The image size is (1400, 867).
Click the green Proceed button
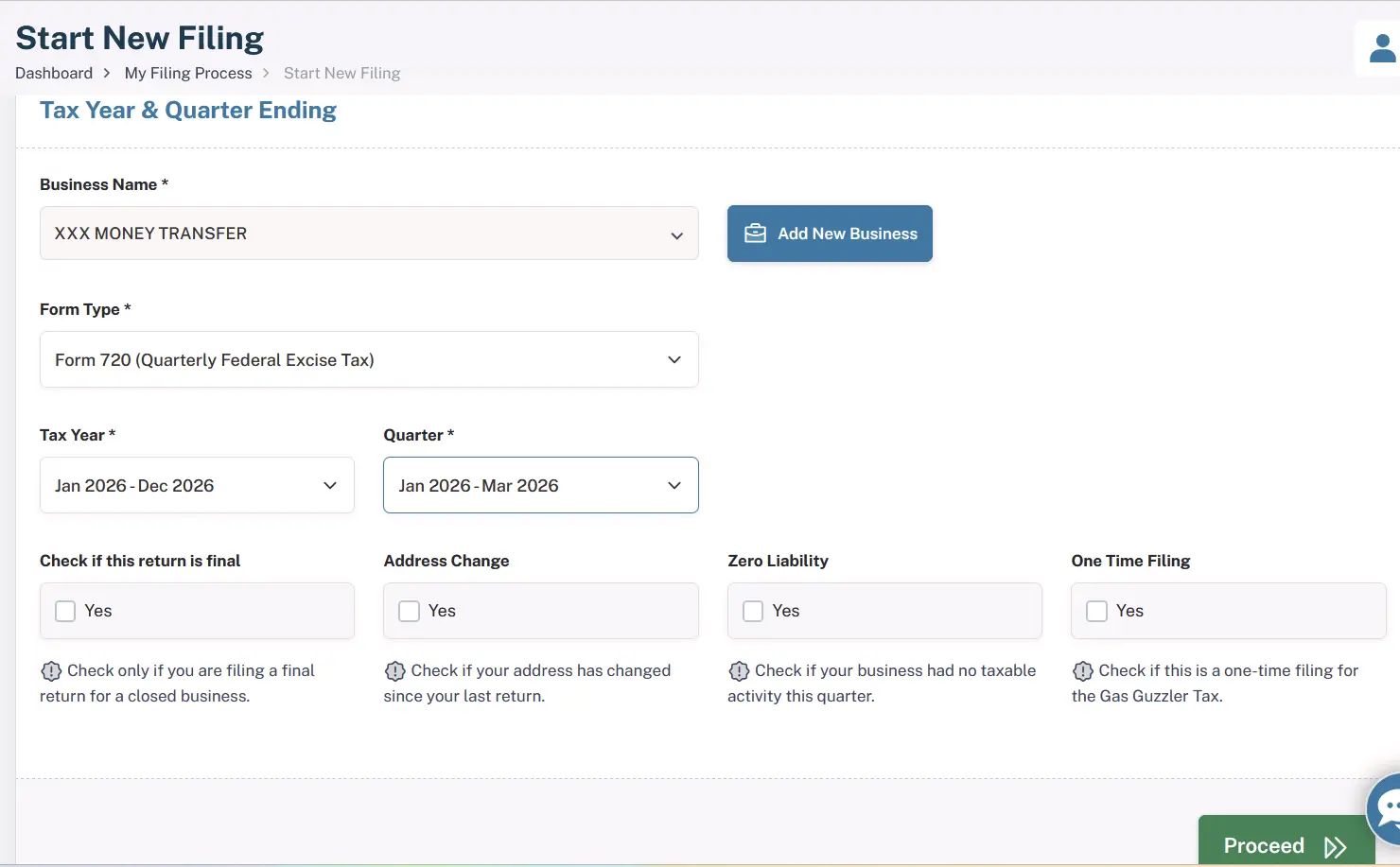[1265, 844]
